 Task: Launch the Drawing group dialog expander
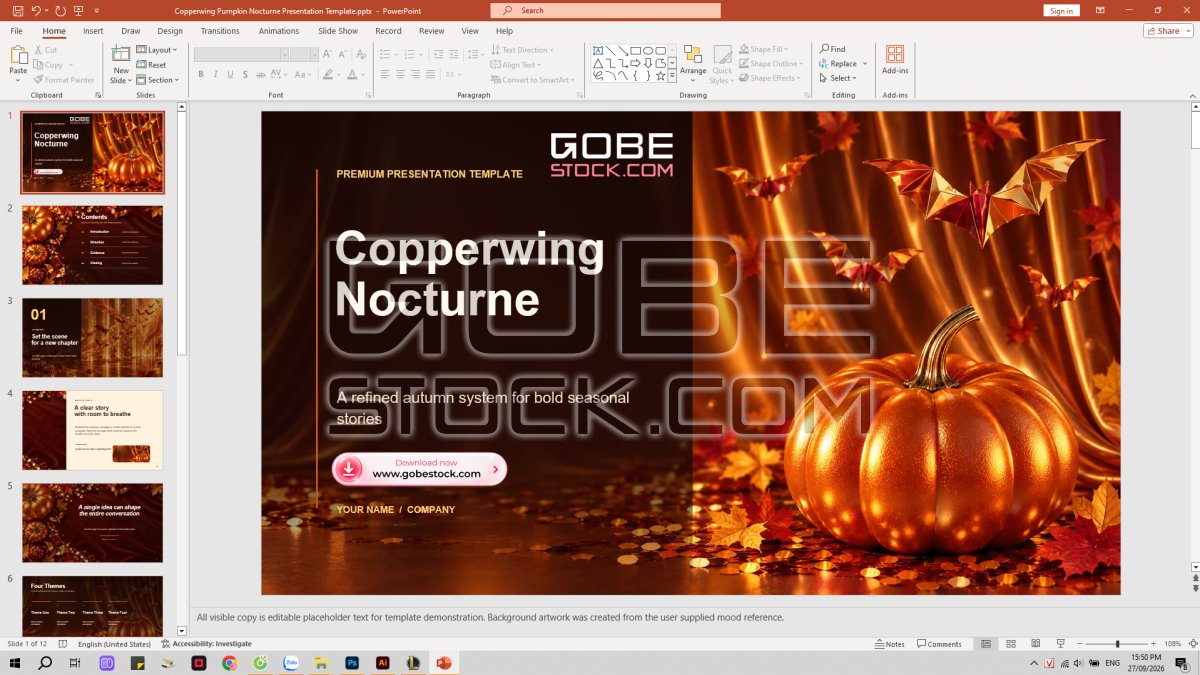pyautogui.click(x=805, y=95)
